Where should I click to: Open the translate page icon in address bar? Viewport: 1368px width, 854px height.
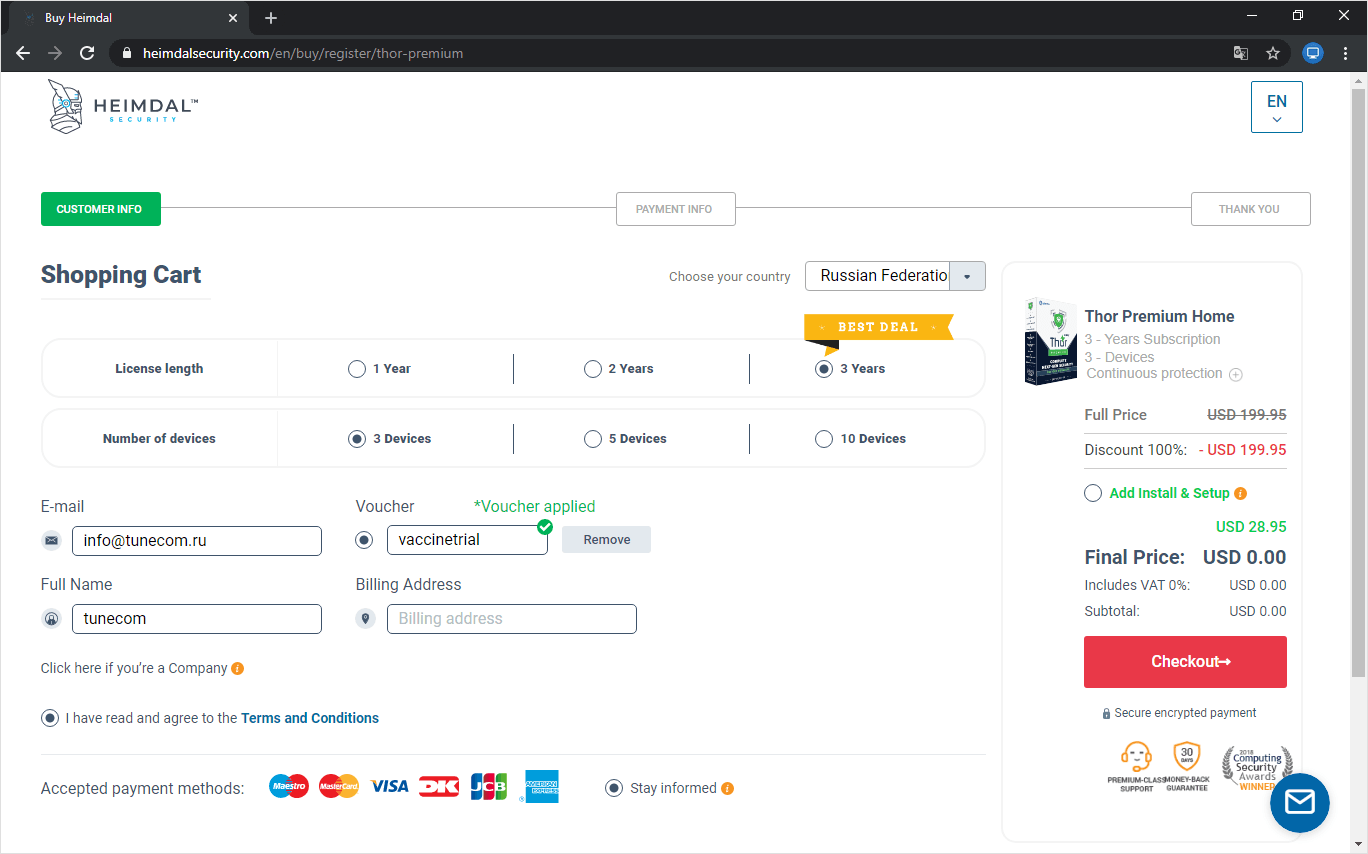pos(1241,53)
